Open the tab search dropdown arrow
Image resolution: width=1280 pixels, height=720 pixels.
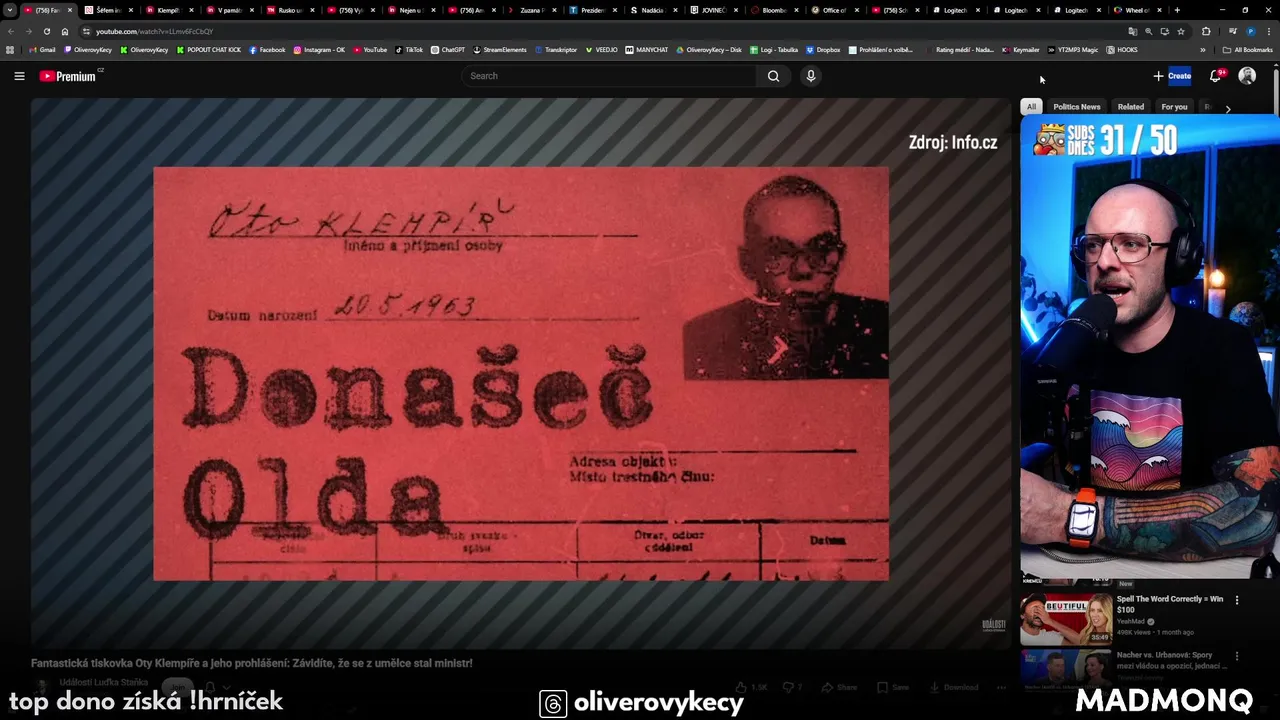coord(10,10)
